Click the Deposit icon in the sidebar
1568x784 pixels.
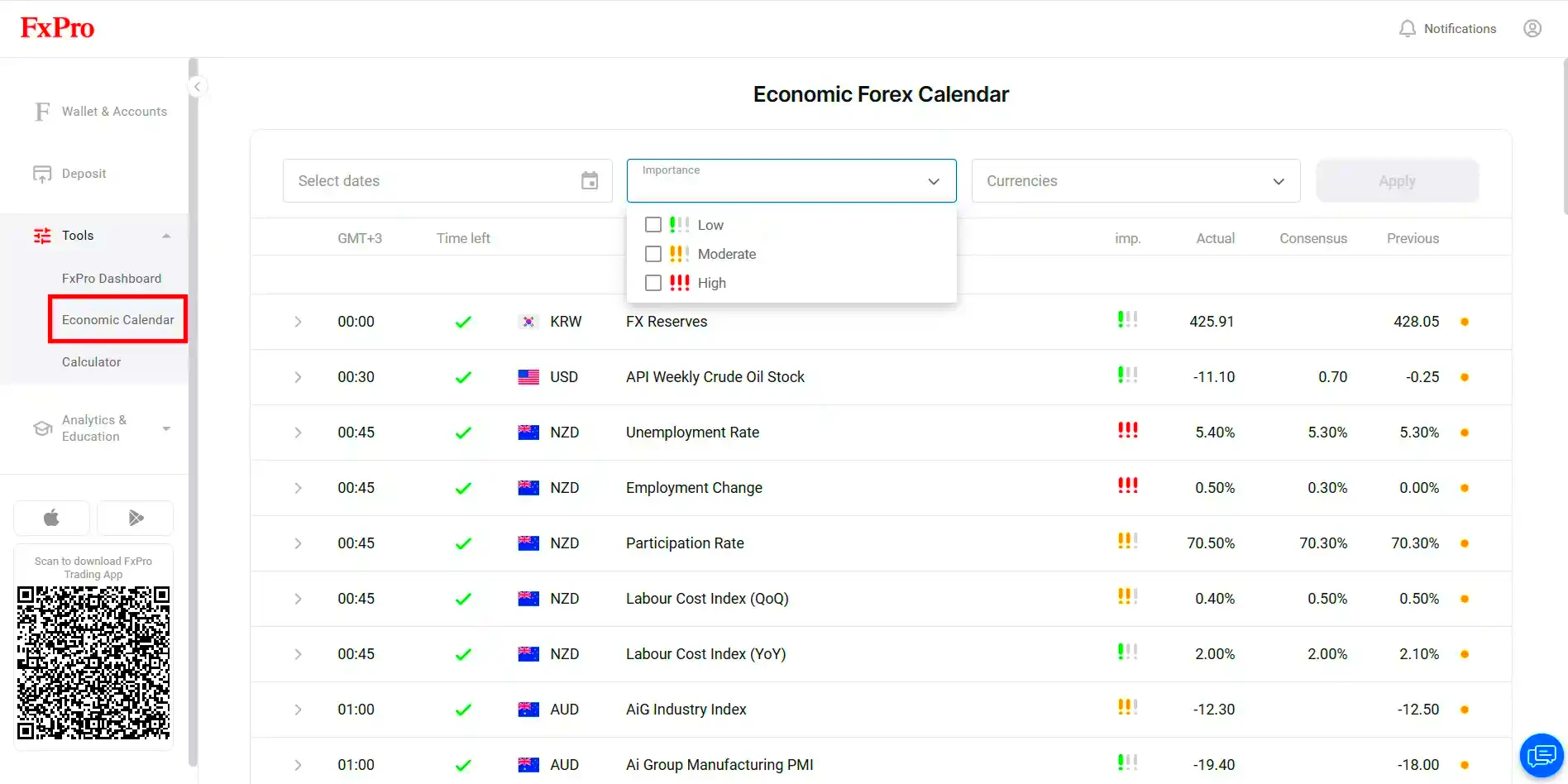click(41, 173)
